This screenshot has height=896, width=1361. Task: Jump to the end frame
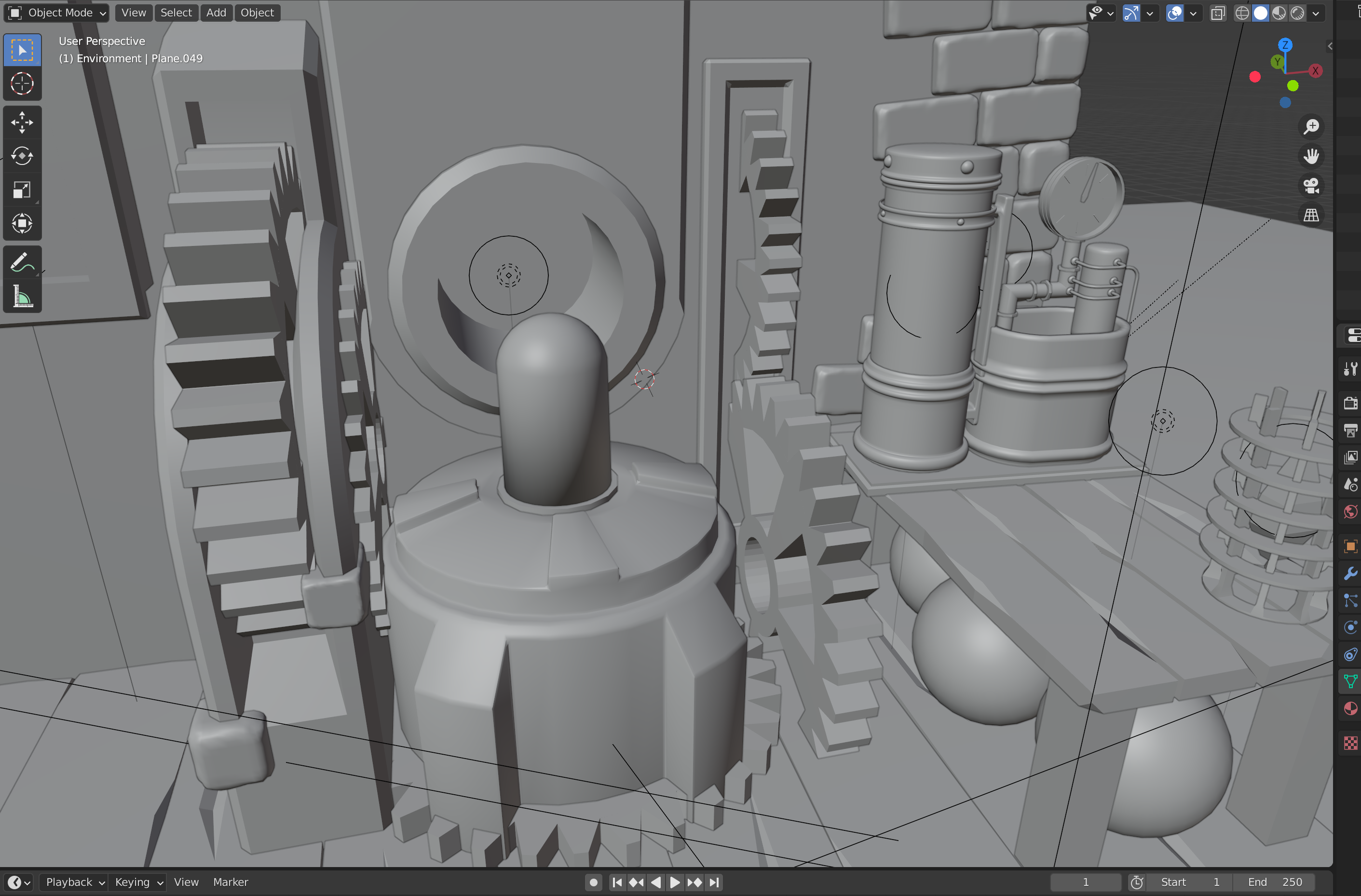pyautogui.click(x=714, y=882)
